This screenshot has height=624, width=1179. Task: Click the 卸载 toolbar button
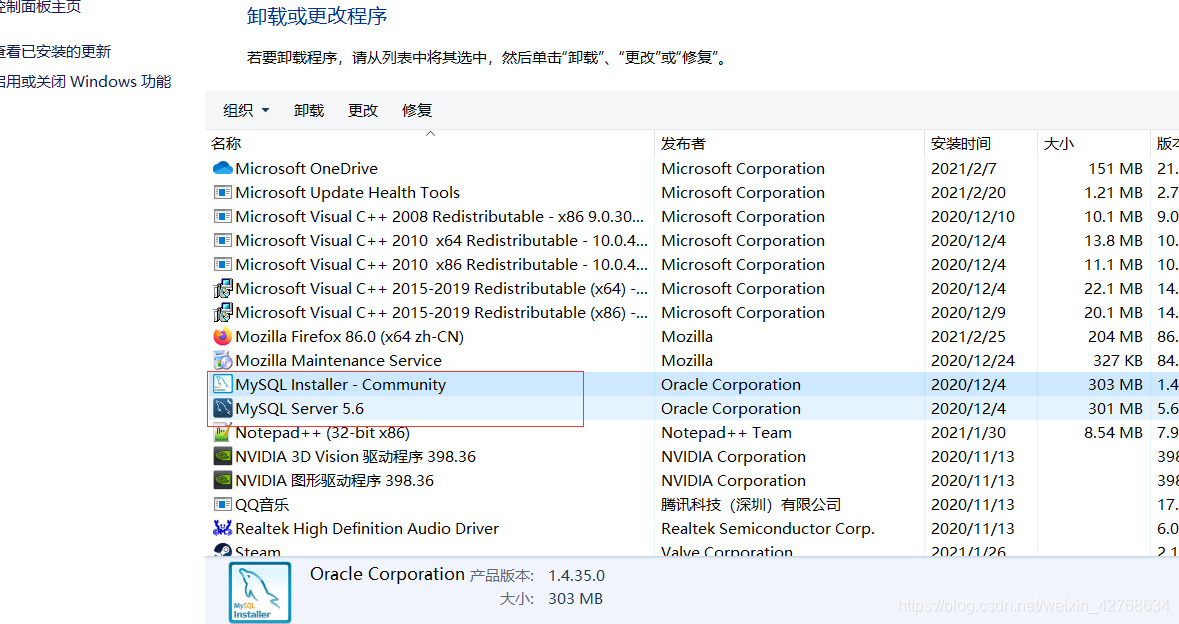pyautogui.click(x=308, y=111)
